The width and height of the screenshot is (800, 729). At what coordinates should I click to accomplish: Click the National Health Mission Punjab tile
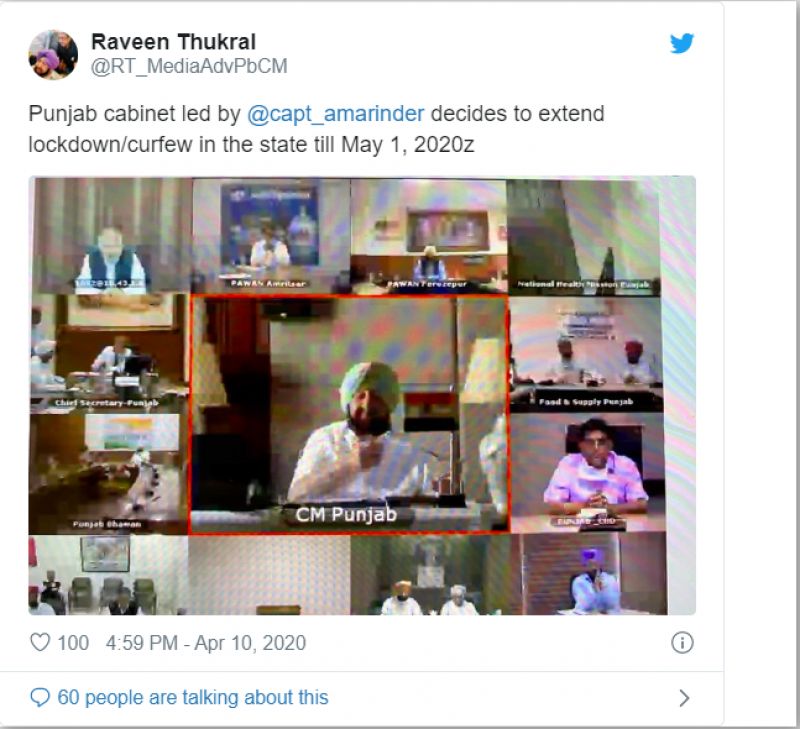coord(583,237)
